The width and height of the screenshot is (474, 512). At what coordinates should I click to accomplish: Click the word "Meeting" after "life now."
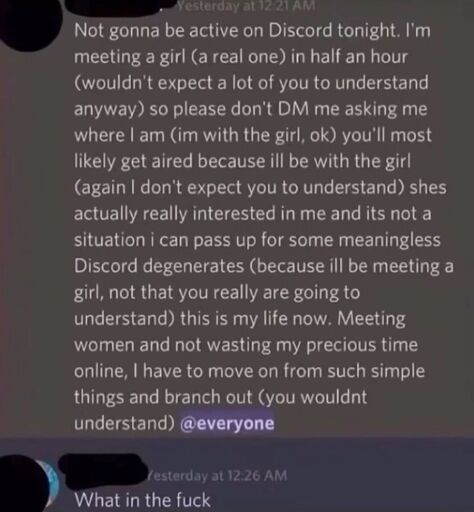(371, 319)
